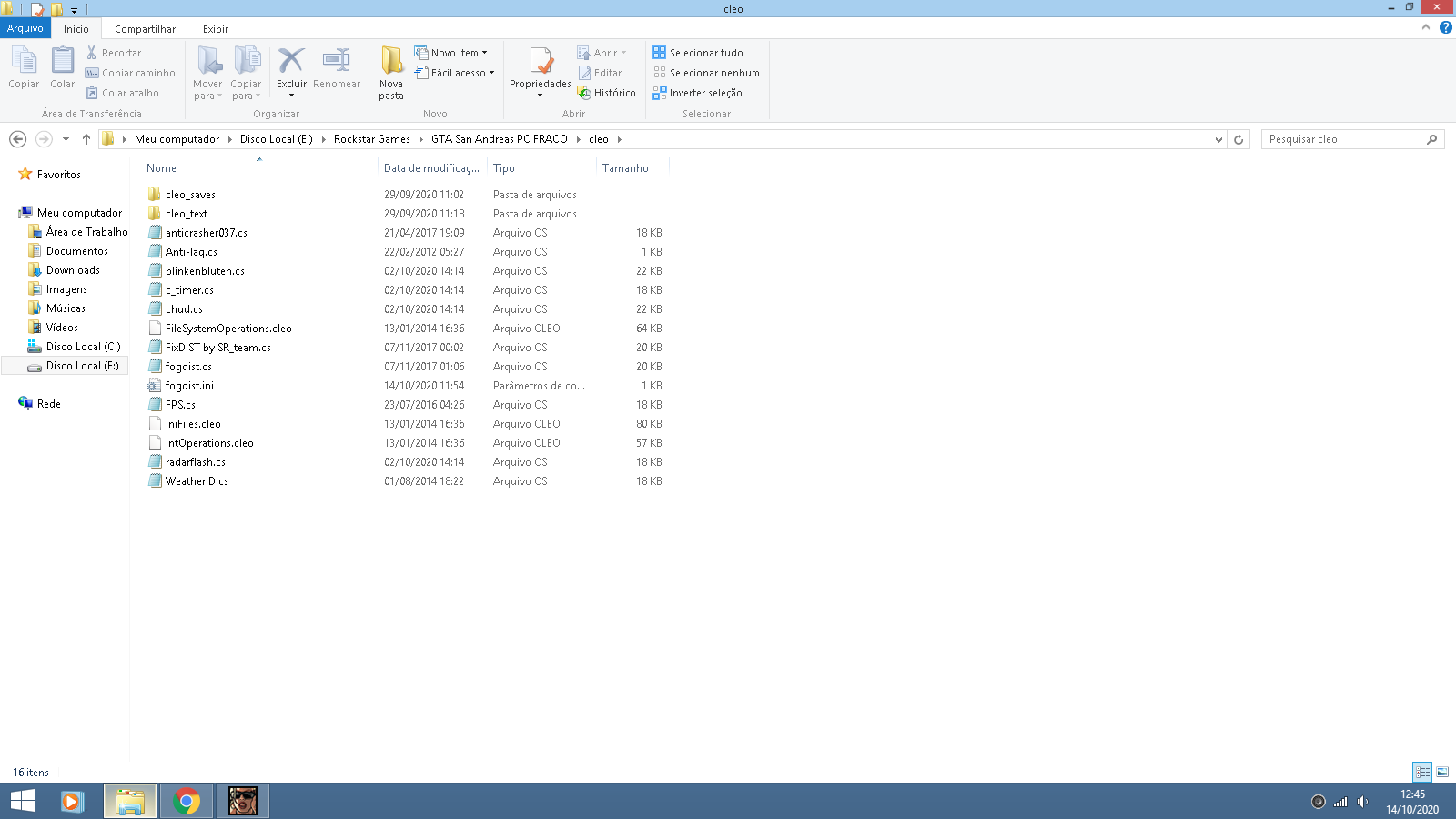The width and height of the screenshot is (1456, 819).
Task: Open the Copiar para menu
Action: click(x=246, y=73)
